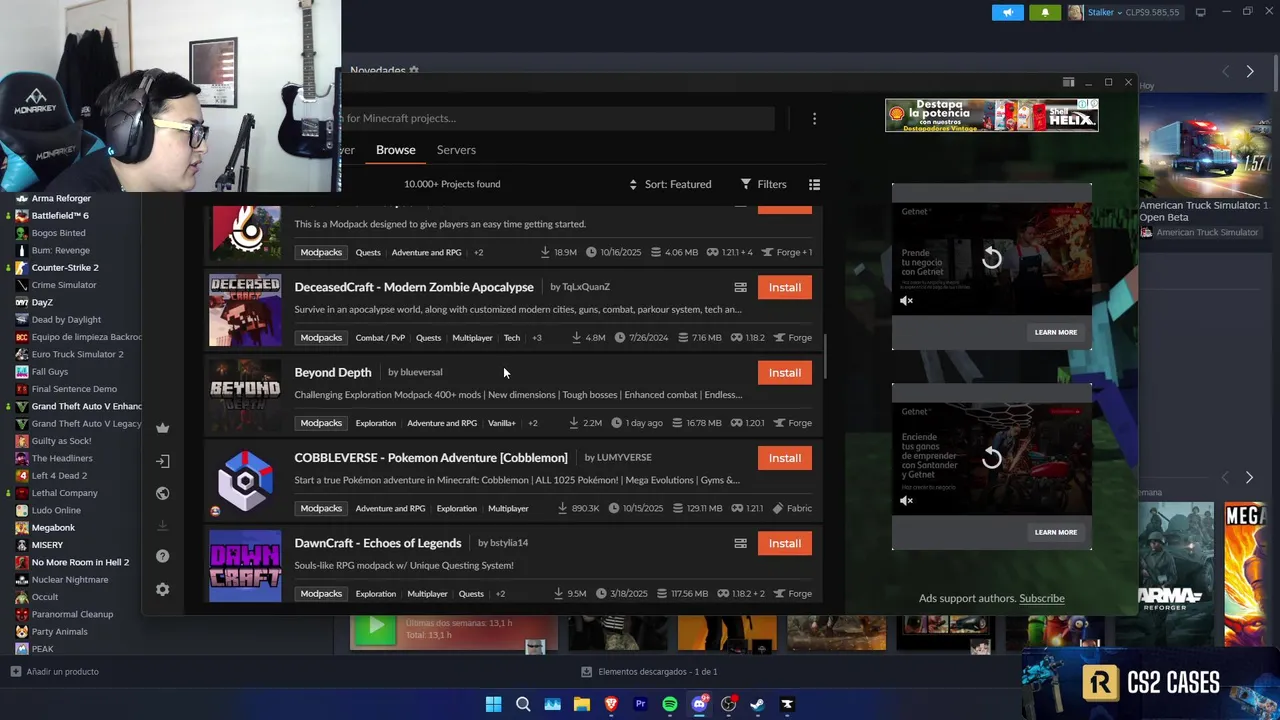This screenshot has height=720, width=1280.
Task: Select Megabonk in Steam library
Action: tap(53, 527)
